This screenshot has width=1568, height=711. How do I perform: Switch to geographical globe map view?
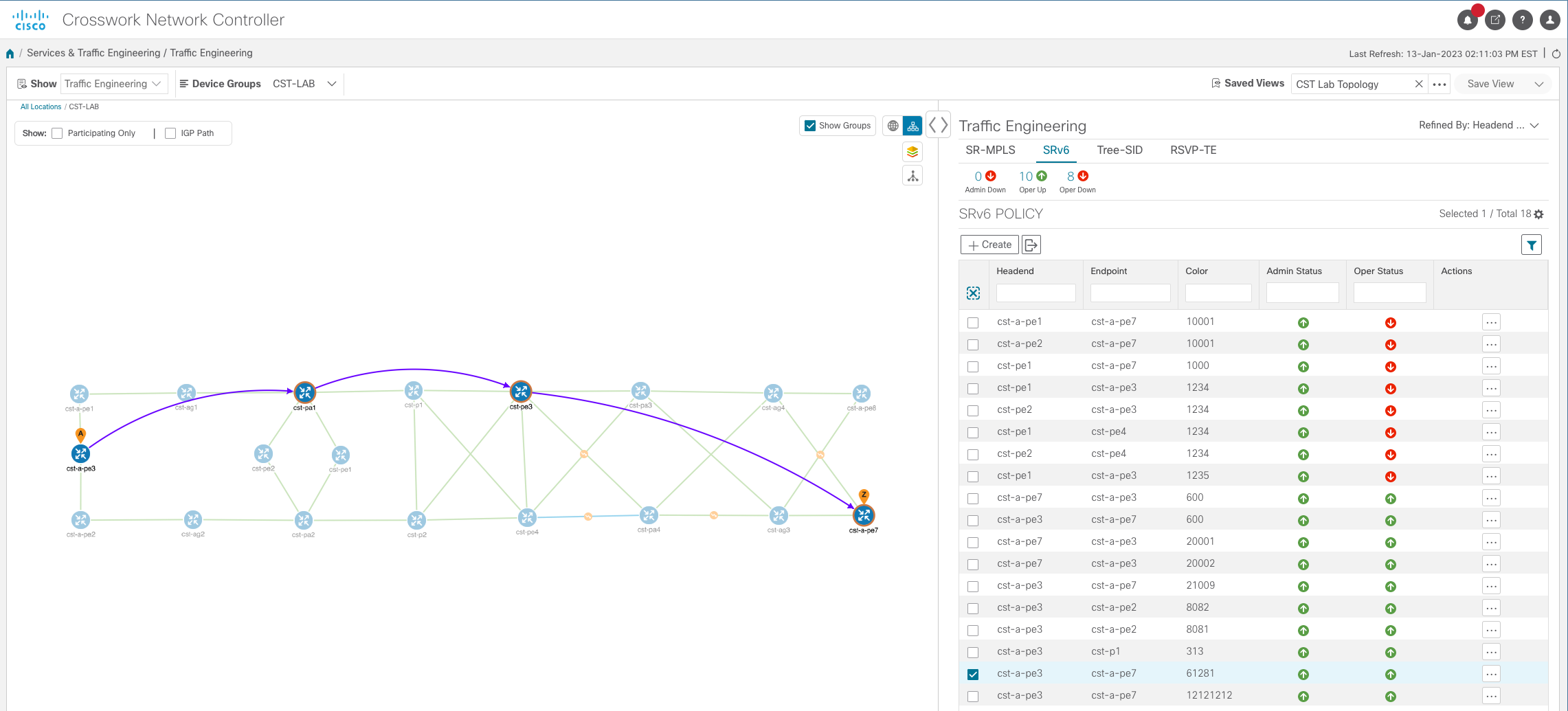click(x=893, y=126)
